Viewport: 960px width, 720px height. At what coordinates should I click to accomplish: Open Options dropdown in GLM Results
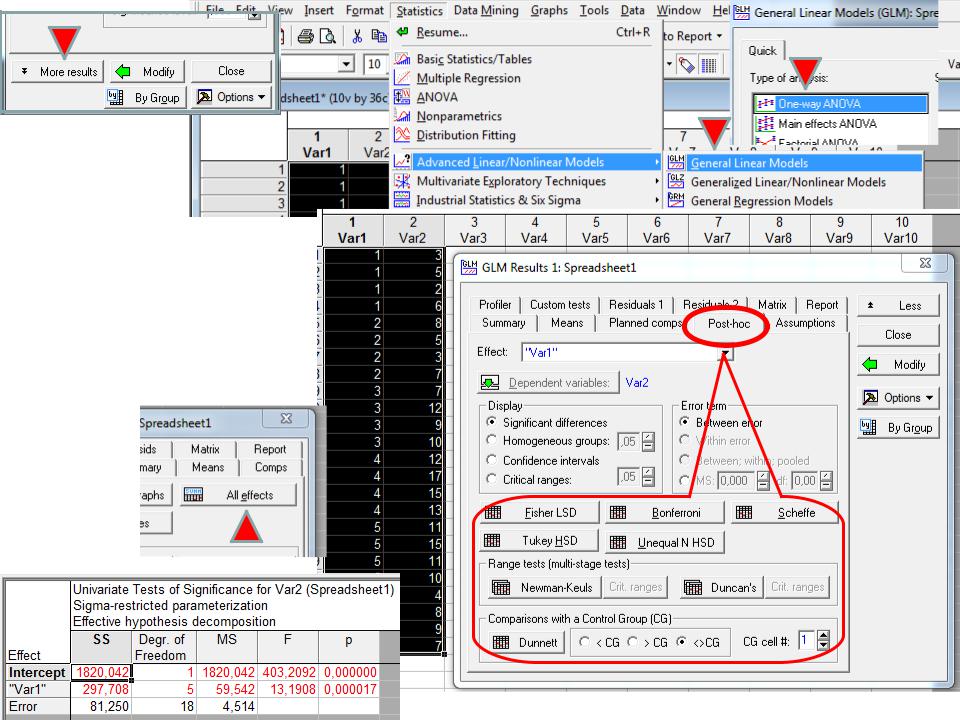pos(898,398)
